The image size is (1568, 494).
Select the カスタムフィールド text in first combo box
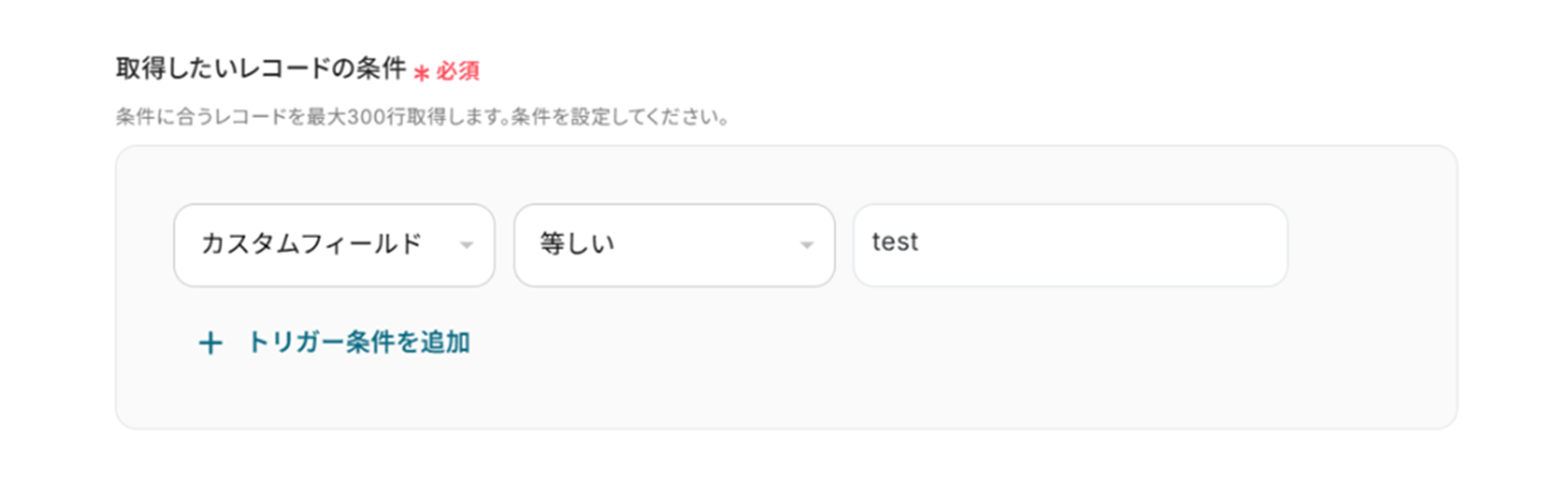click(x=311, y=244)
